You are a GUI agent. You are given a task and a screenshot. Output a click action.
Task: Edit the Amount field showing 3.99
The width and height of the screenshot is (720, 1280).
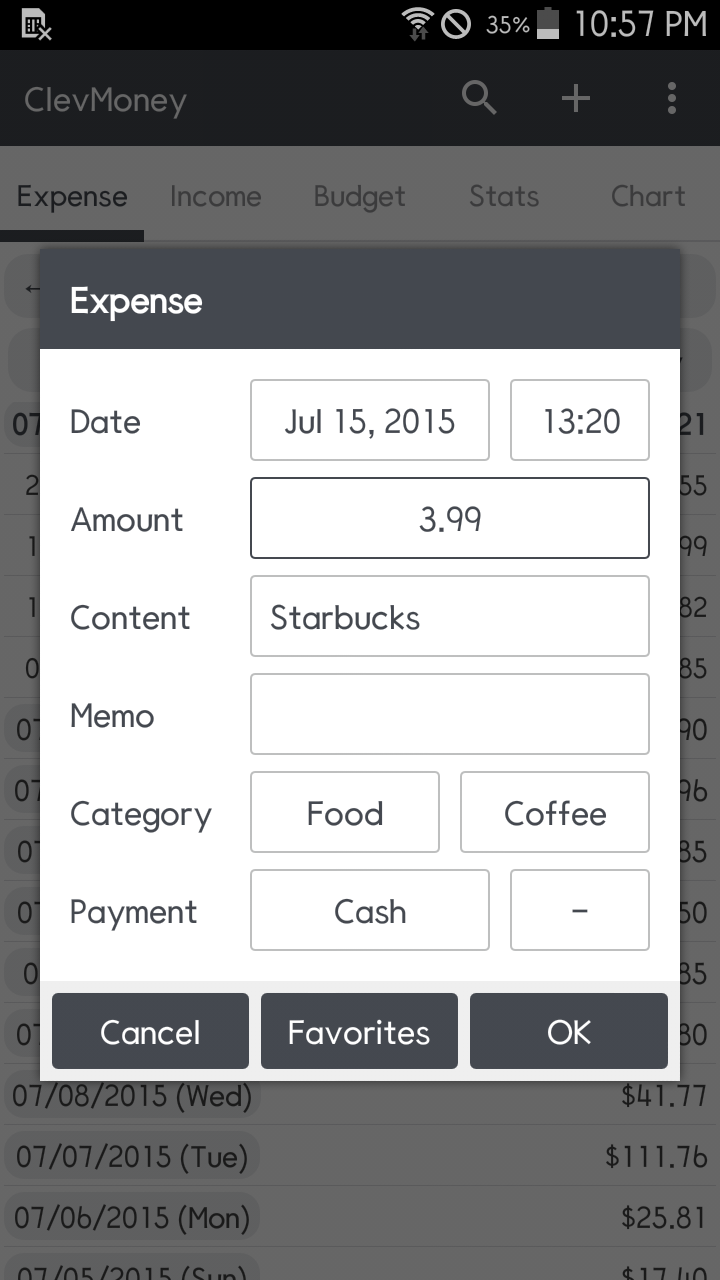449,518
